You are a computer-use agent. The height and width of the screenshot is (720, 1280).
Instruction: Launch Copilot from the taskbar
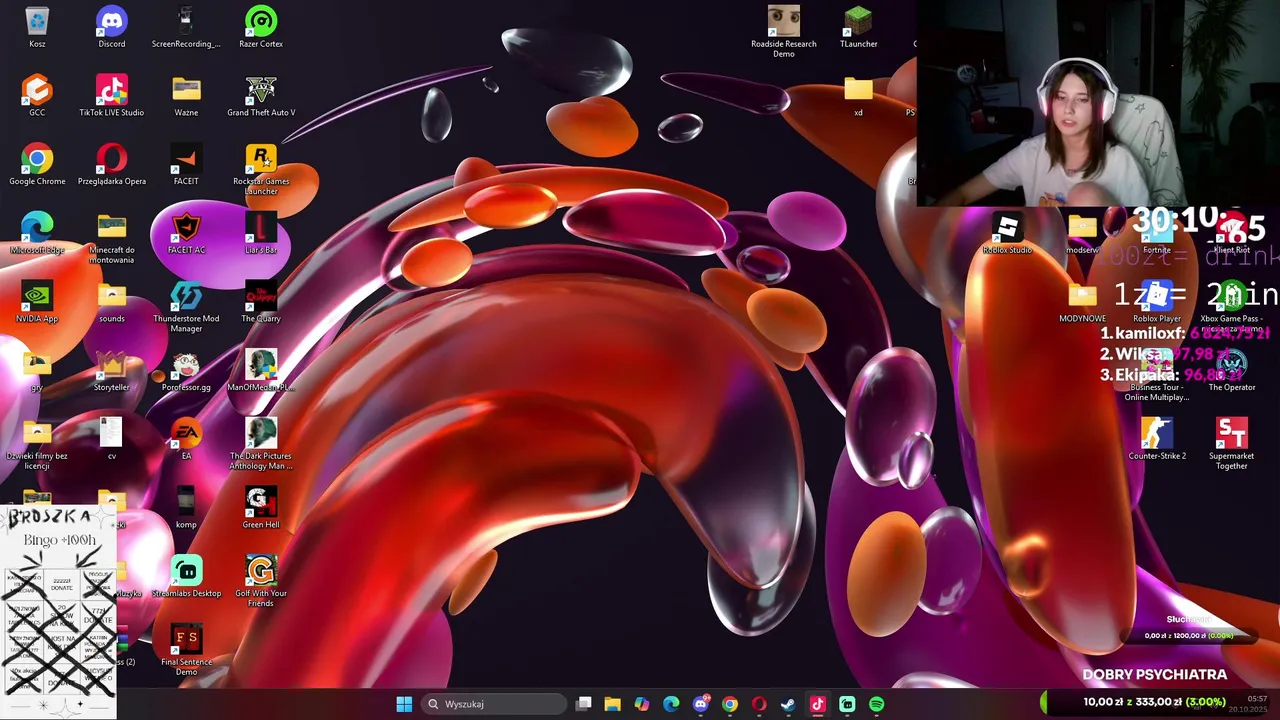pyautogui.click(x=642, y=704)
